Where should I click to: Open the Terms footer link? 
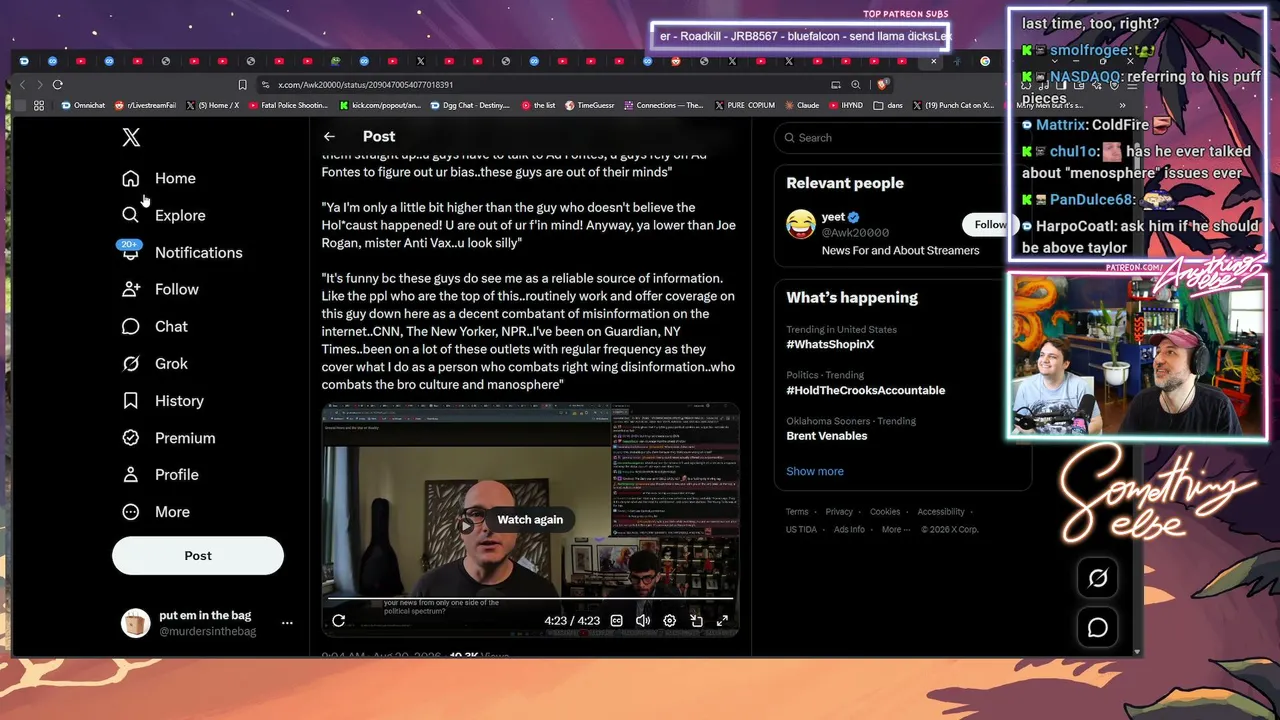797,512
